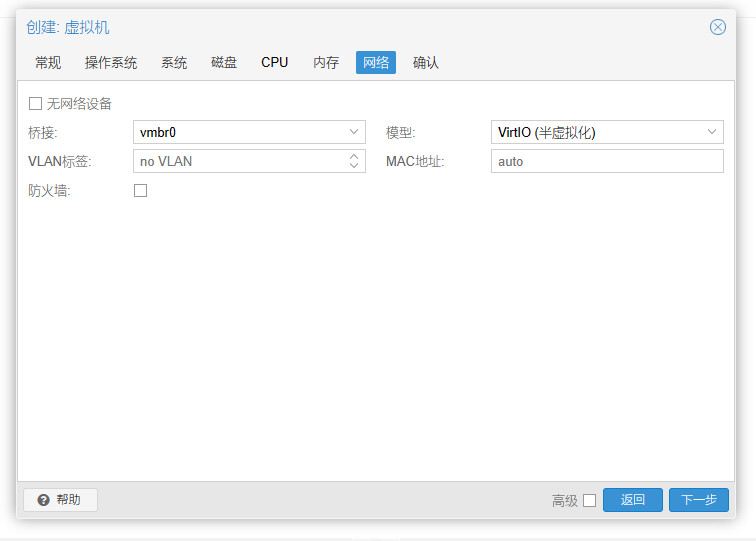Close the 创建: 虚拟机 dialog

717,27
